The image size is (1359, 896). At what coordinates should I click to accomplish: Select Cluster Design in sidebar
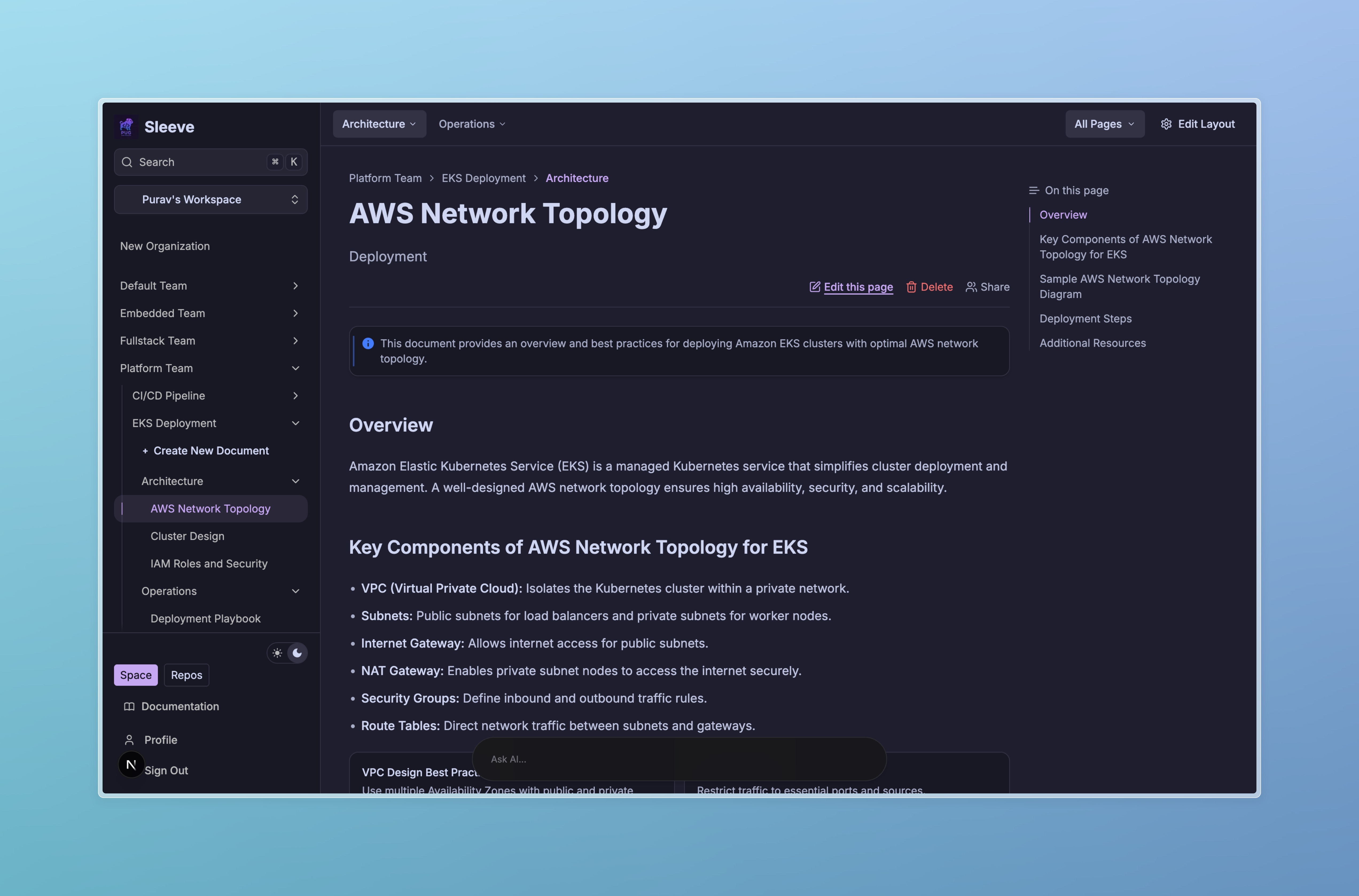pos(187,536)
